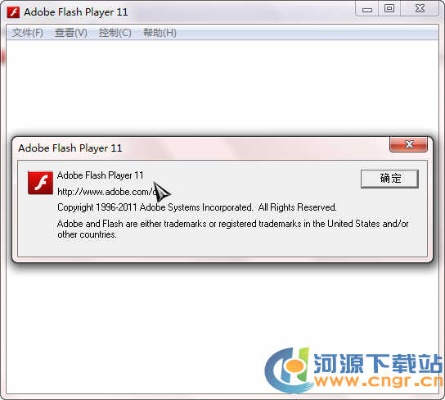
Task: Open the 帮助(H) menu
Action: point(160,33)
